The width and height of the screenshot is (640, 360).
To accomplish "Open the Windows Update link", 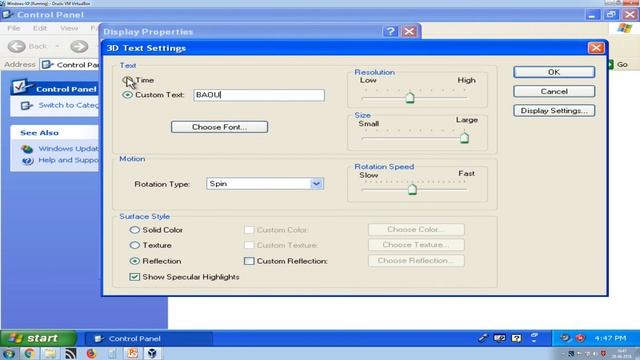I will point(68,149).
